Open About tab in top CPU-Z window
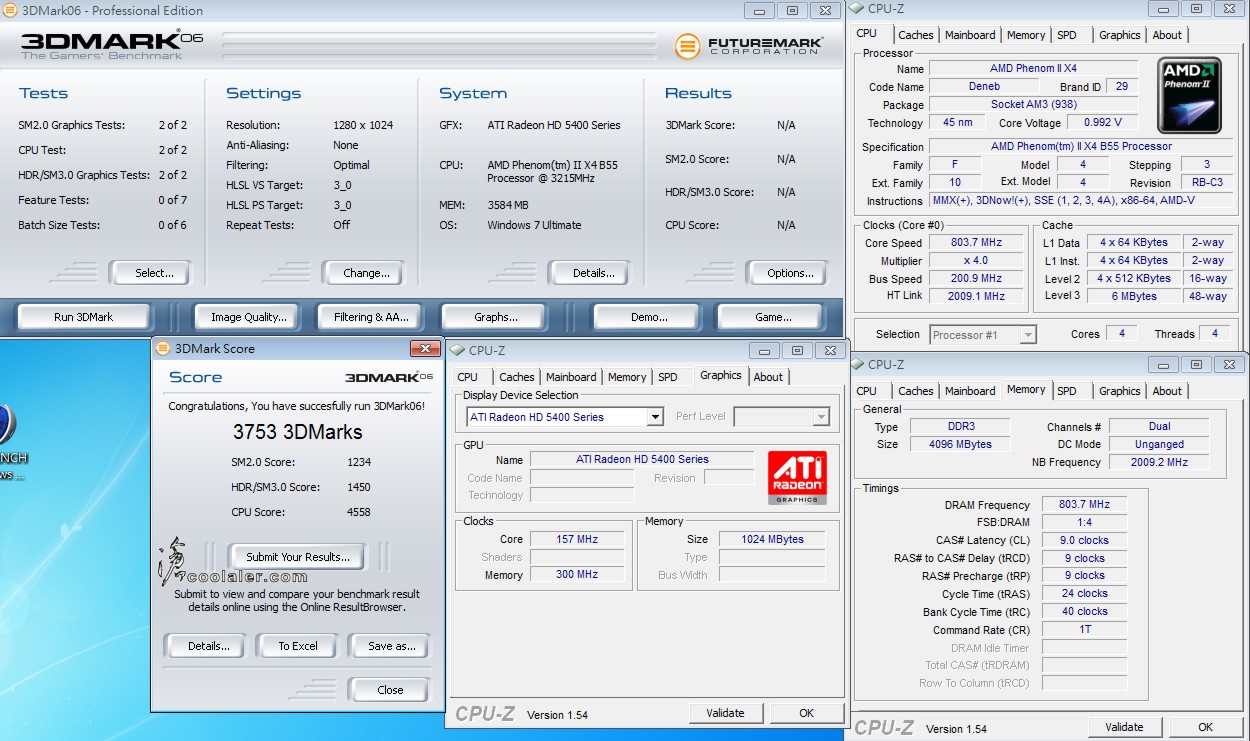The height and width of the screenshot is (741, 1250). (1167, 35)
